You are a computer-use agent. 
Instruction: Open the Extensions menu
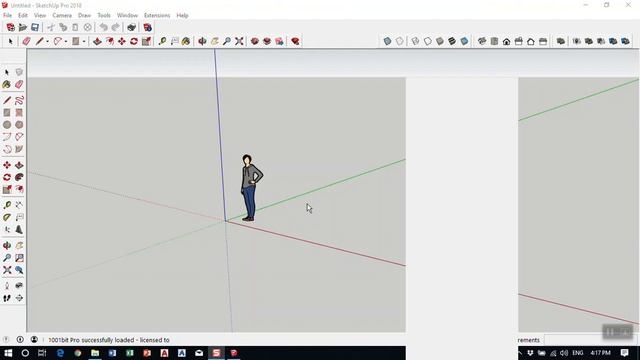point(157,15)
